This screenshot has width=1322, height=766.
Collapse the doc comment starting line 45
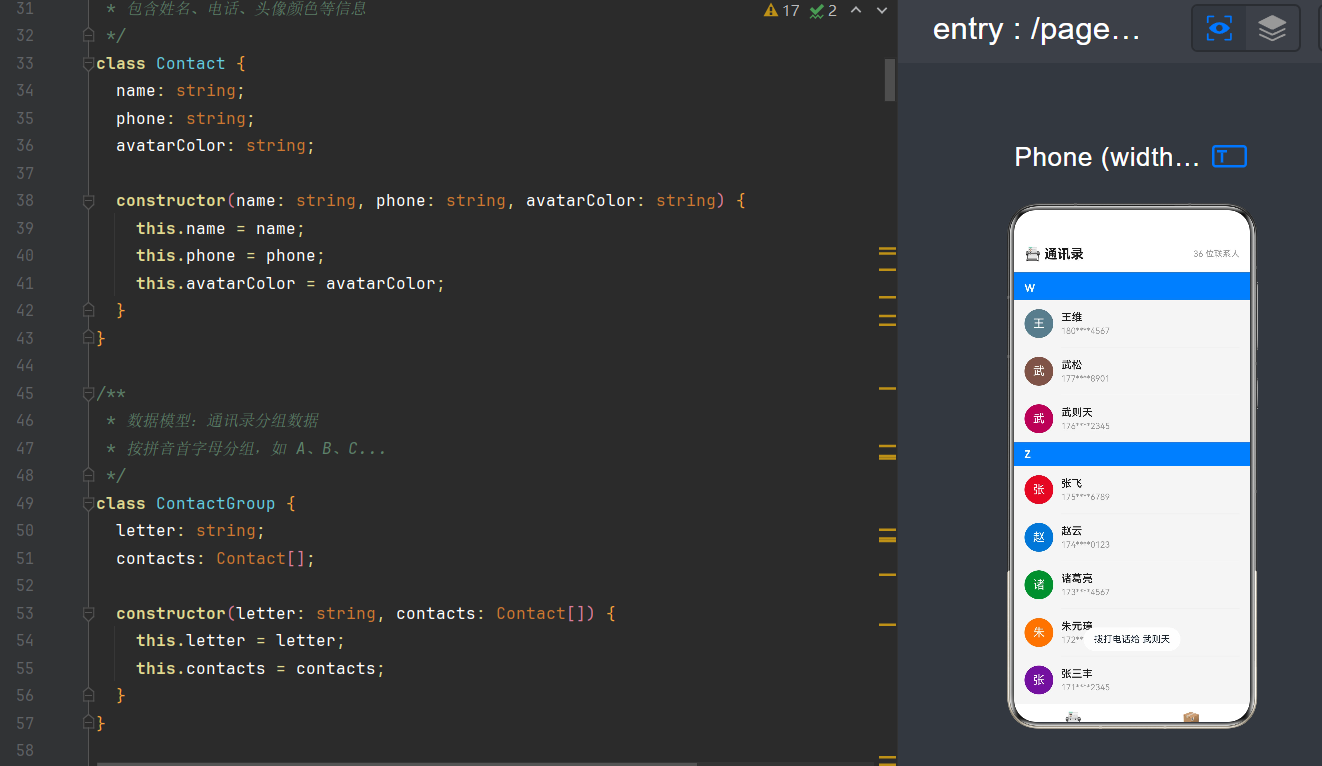(88, 393)
